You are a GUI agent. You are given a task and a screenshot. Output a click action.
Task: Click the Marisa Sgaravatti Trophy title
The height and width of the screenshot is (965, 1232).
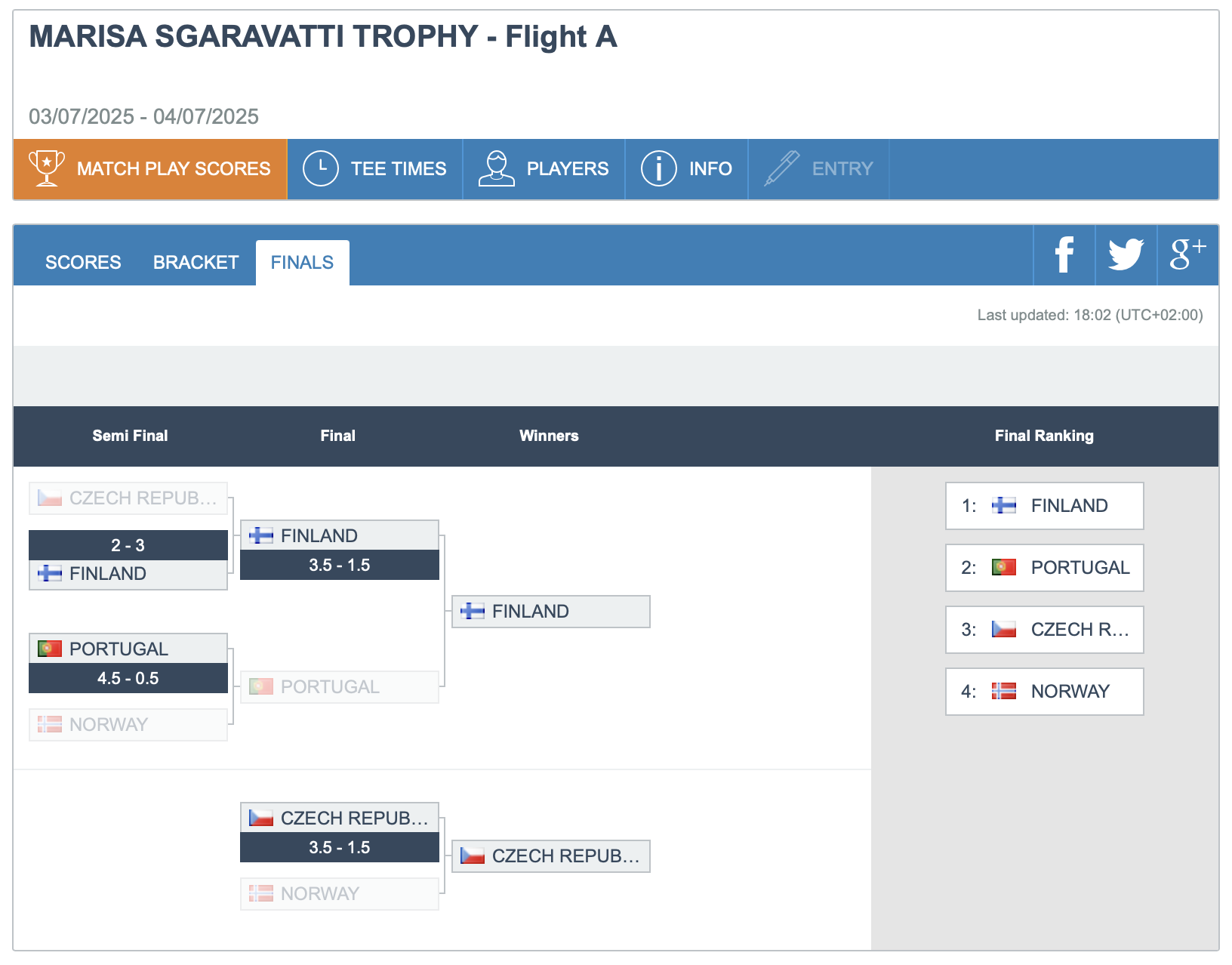pos(323,36)
